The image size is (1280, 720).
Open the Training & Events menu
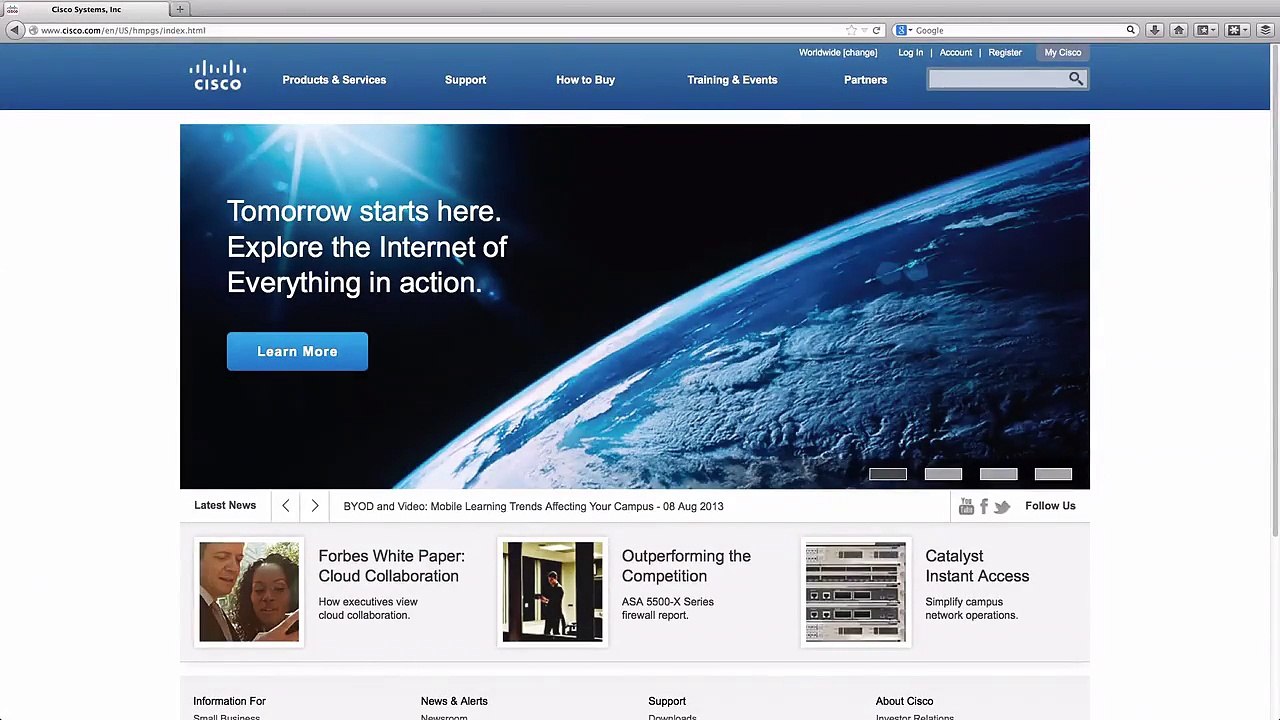pos(732,80)
